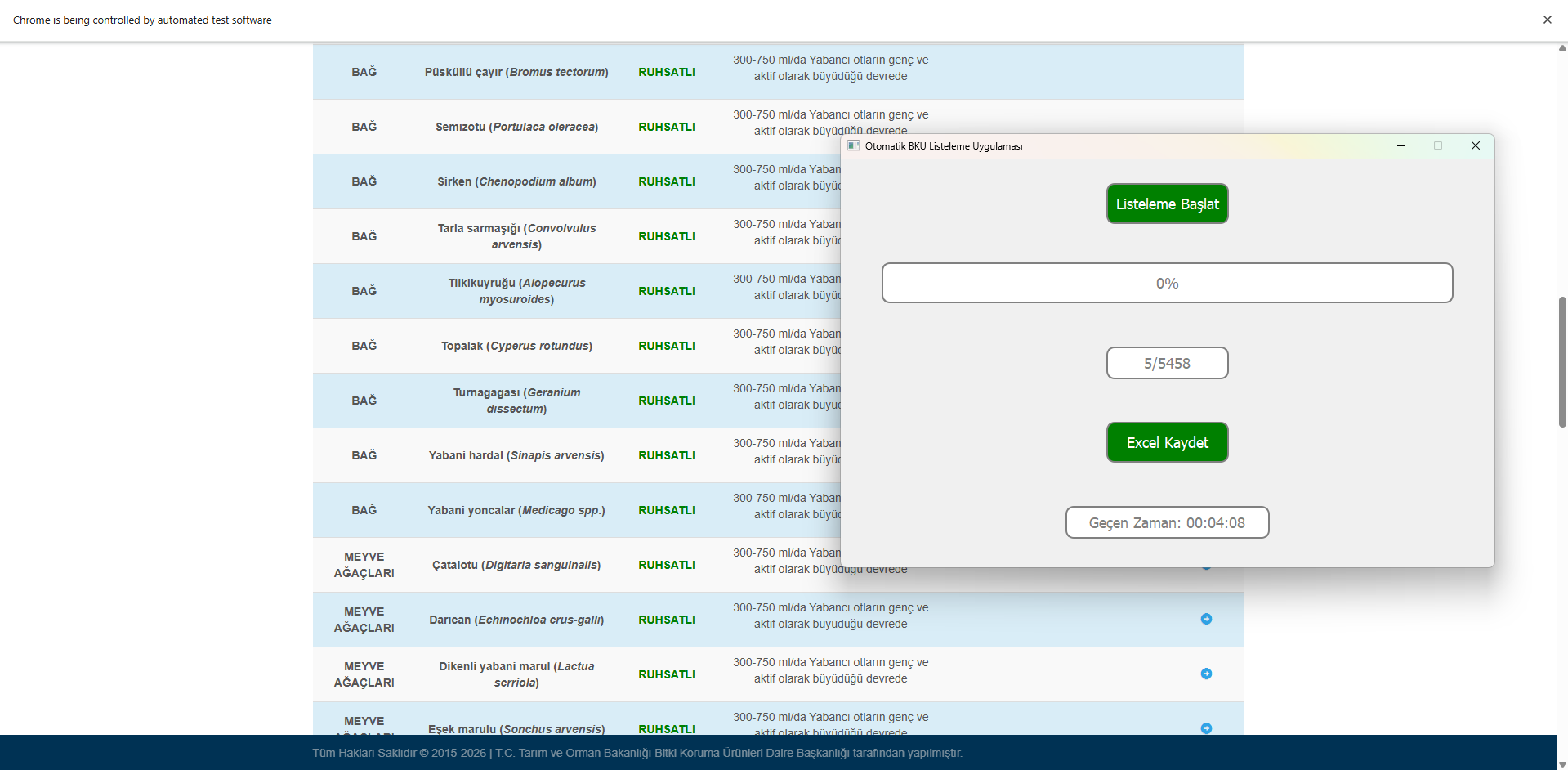Click the Geçen Zaman timer box
1568x770 pixels.
(x=1167, y=522)
